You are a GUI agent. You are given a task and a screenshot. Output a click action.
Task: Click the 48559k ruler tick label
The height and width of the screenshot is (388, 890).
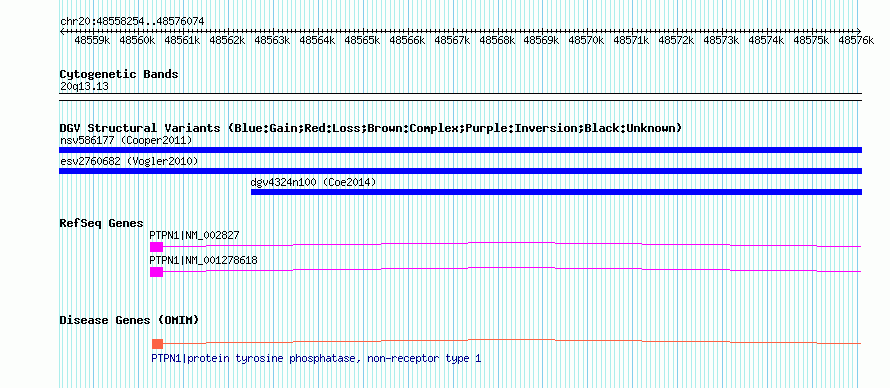pos(92,41)
